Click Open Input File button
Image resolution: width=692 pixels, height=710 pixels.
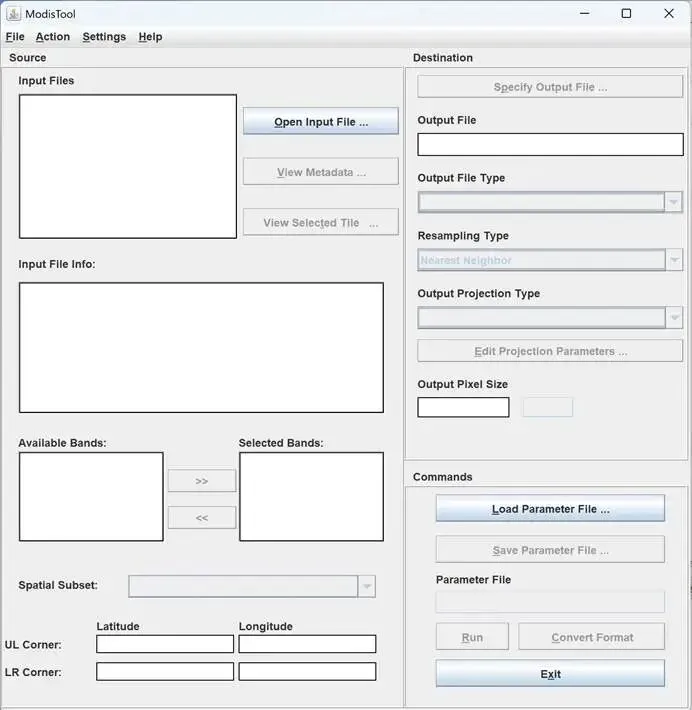pyautogui.click(x=321, y=121)
